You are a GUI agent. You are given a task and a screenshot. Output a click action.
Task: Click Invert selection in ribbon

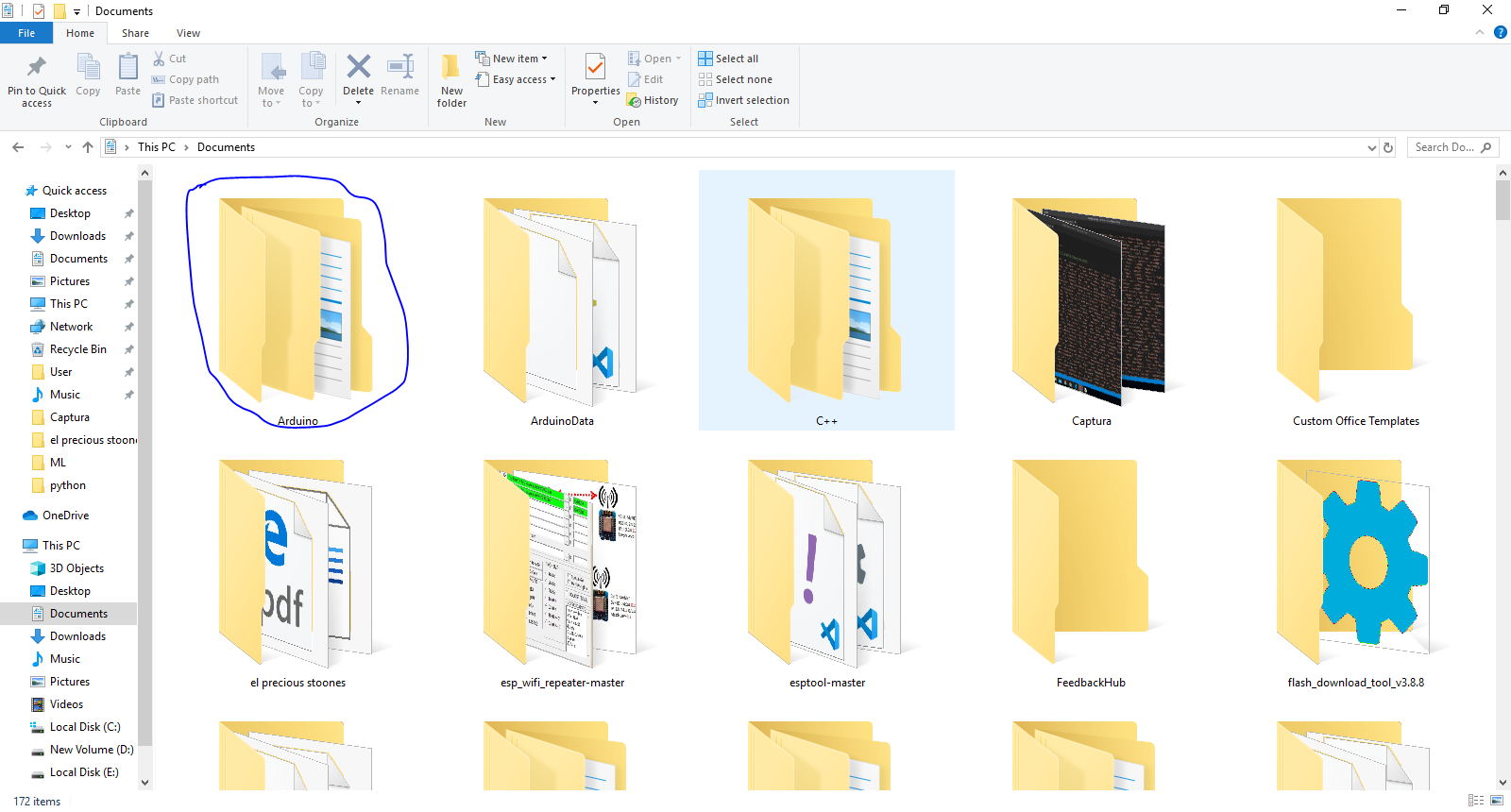point(743,100)
